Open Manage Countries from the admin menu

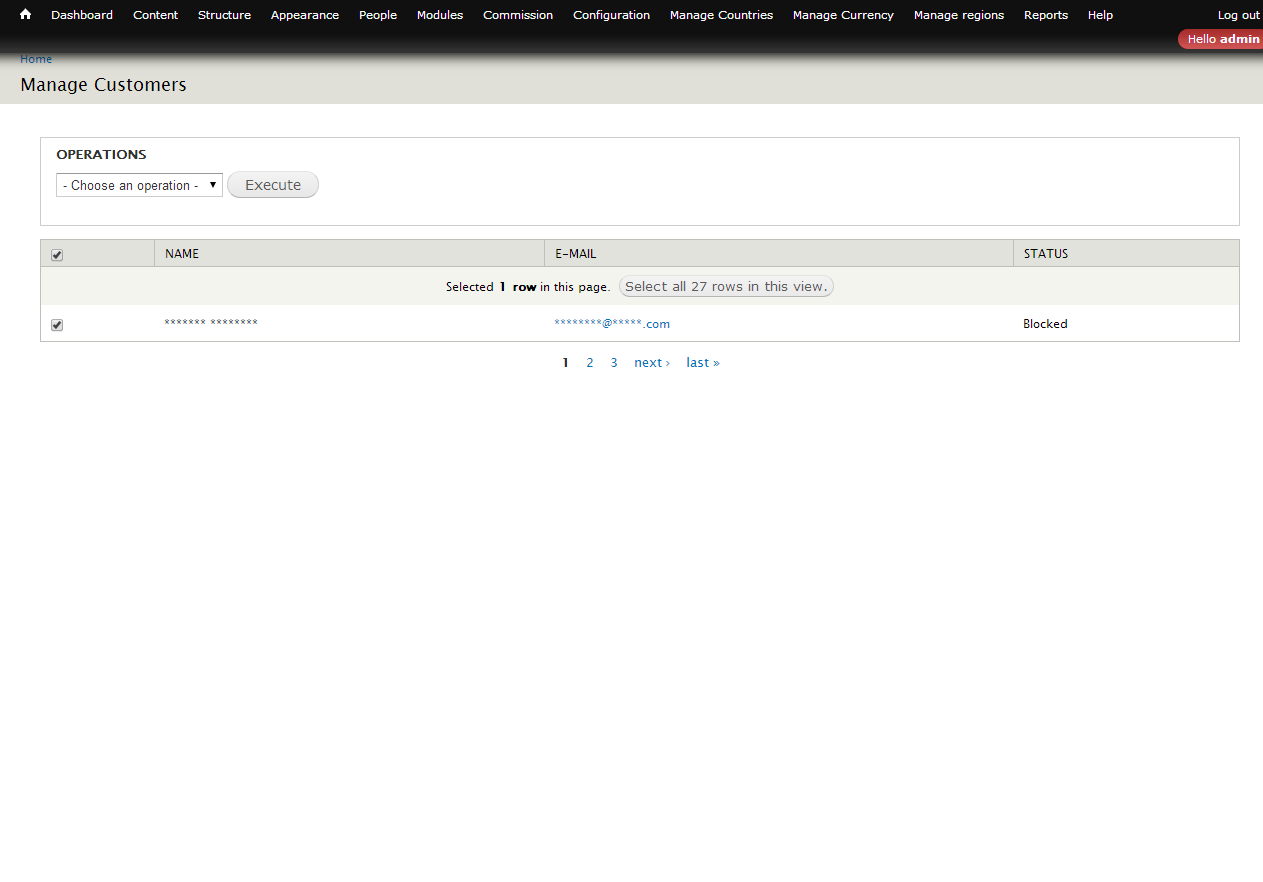[x=721, y=15]
